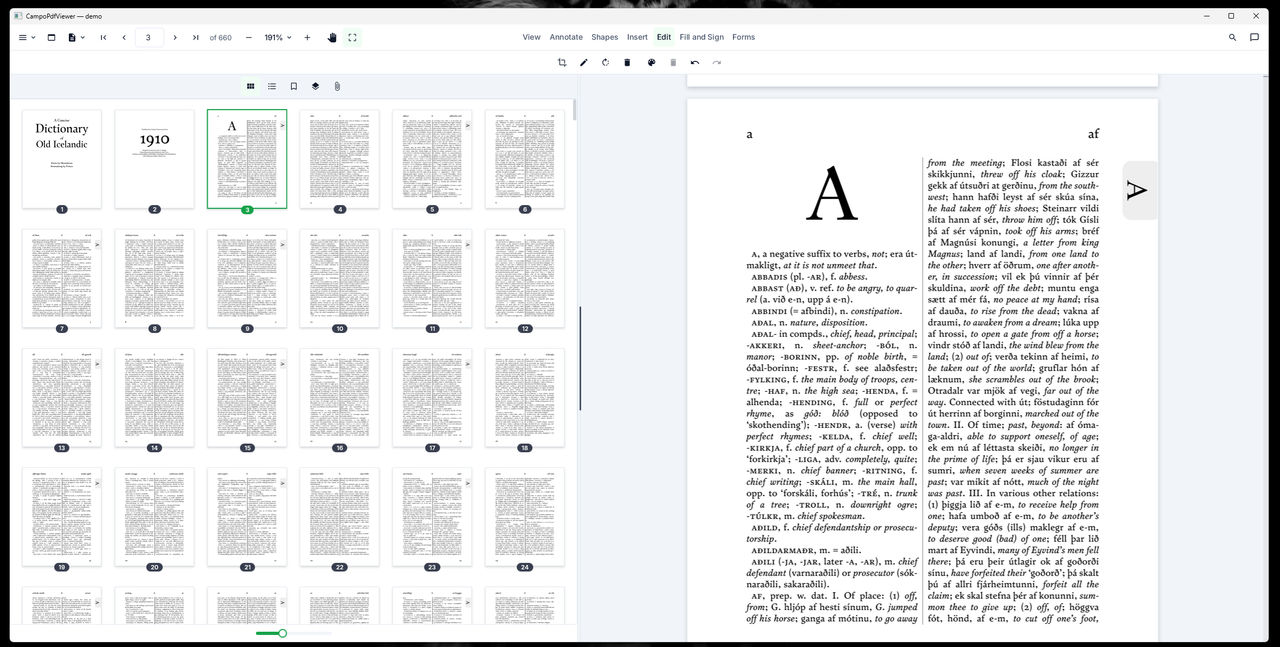Show outline list view in side panel
This screenshot has width=1280, height=647.
pyautogui.click(x=272, y=86)
